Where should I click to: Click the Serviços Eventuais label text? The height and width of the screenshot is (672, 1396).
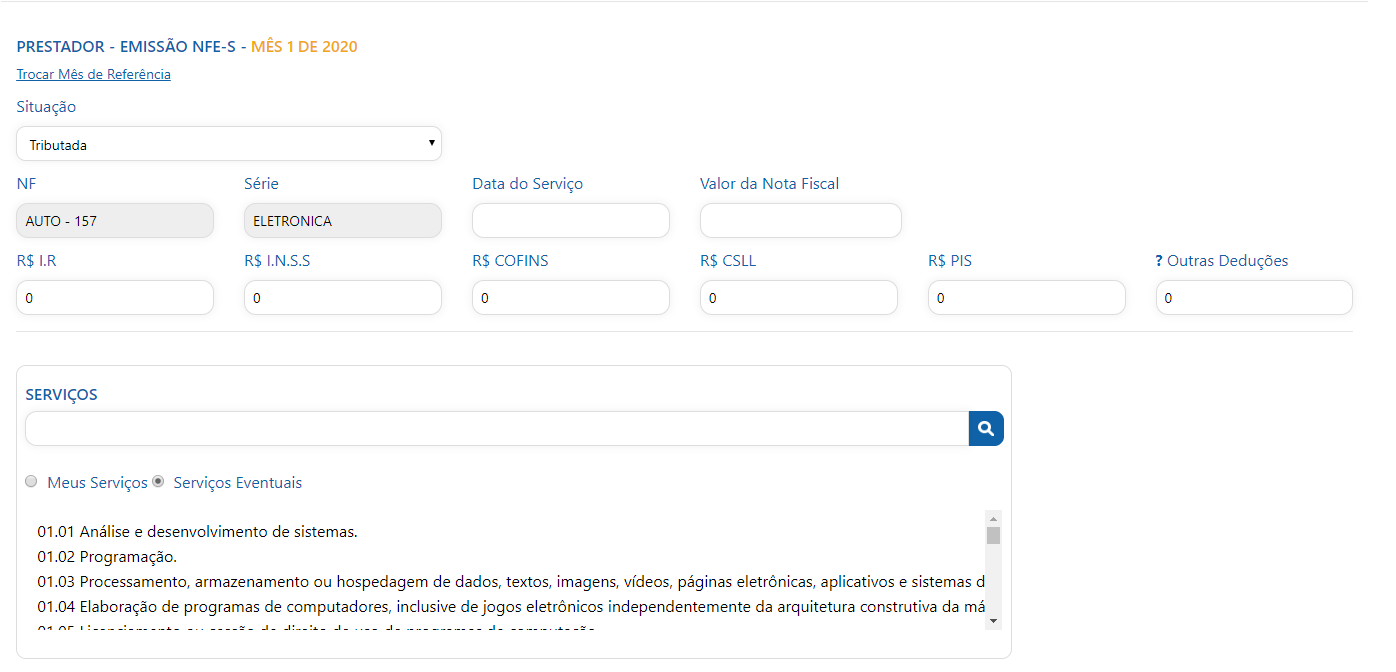(237, 483)
